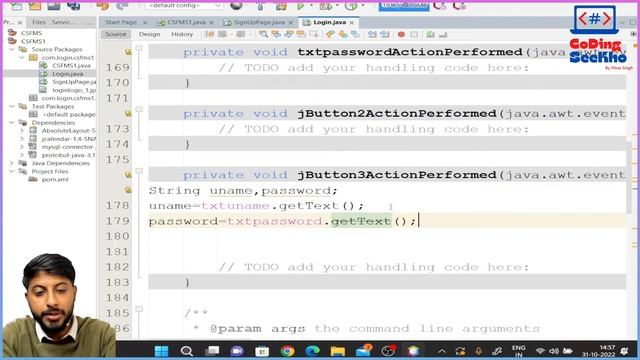Switch to History view
The image size is (640, 360).
point(182,34)
